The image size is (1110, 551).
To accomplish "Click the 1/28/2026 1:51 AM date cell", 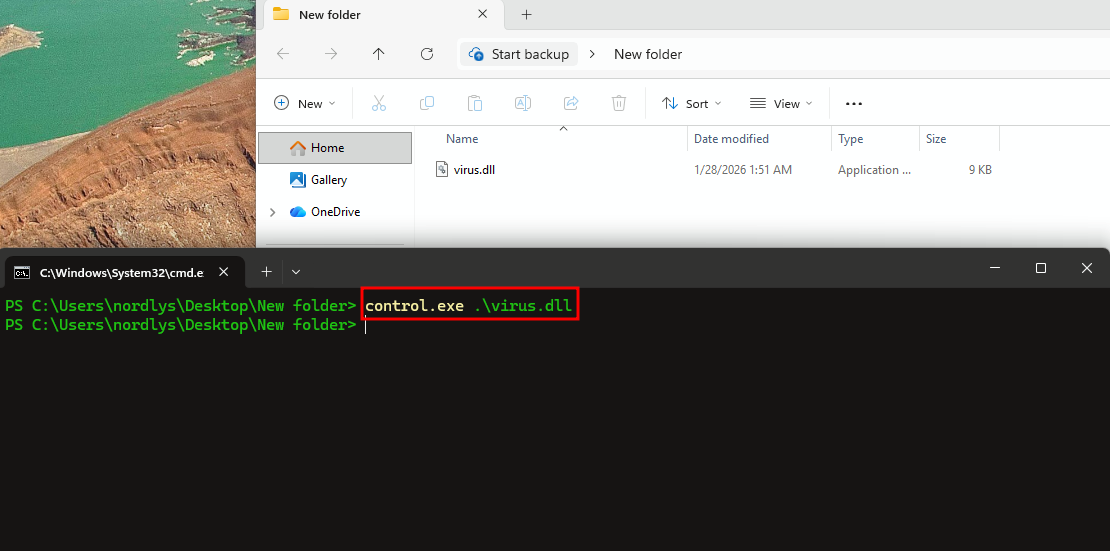I will click(743, 170).
